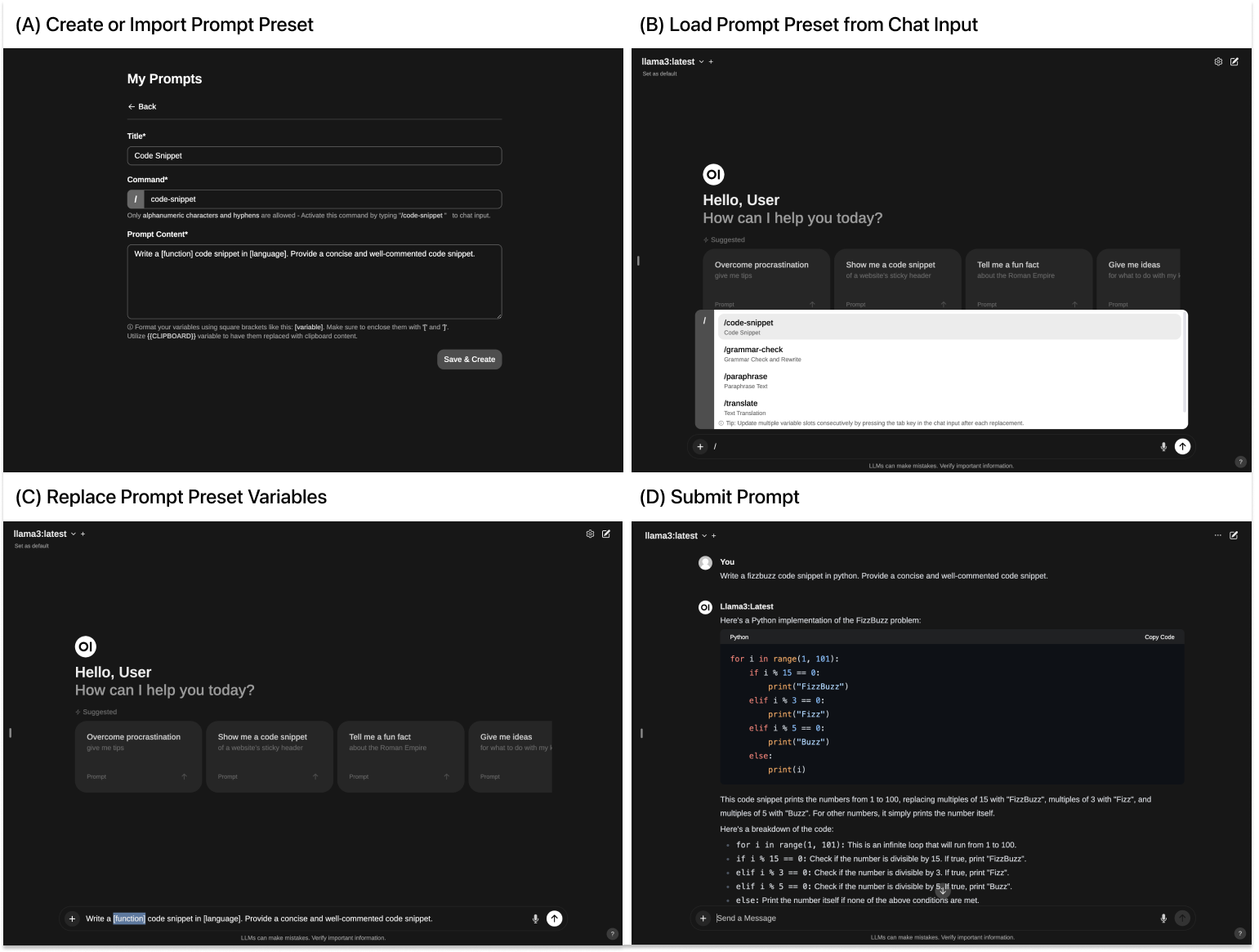Click Copy Code on the Python block
Viewport: 1259px width, 952px height.
point(1159,637)
